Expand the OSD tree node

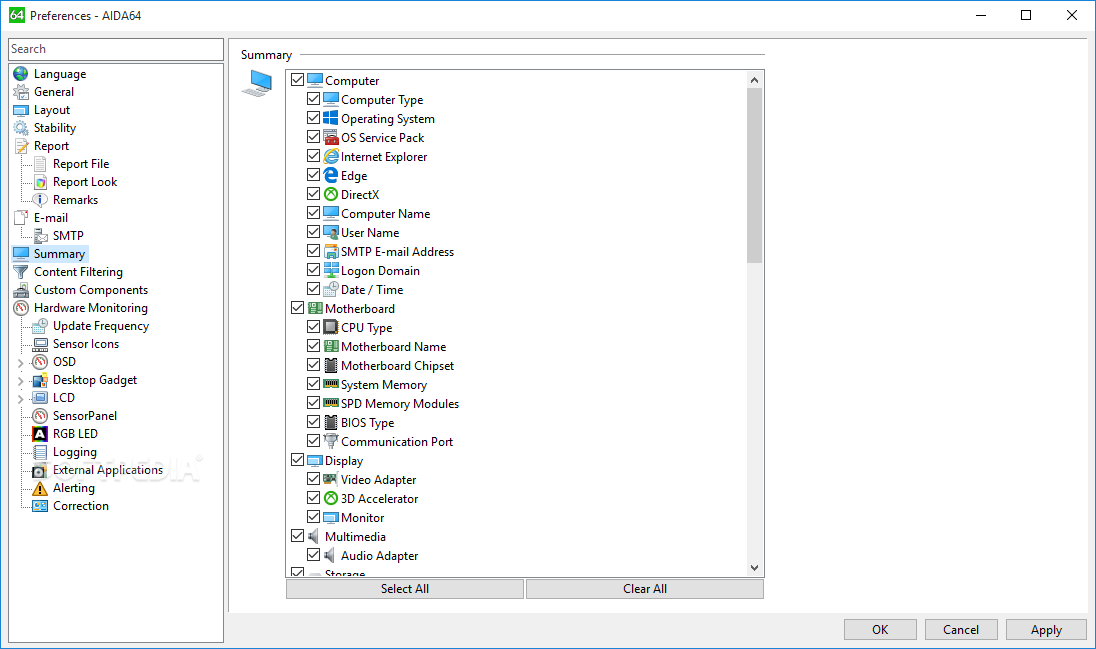[x=20, y=362]
